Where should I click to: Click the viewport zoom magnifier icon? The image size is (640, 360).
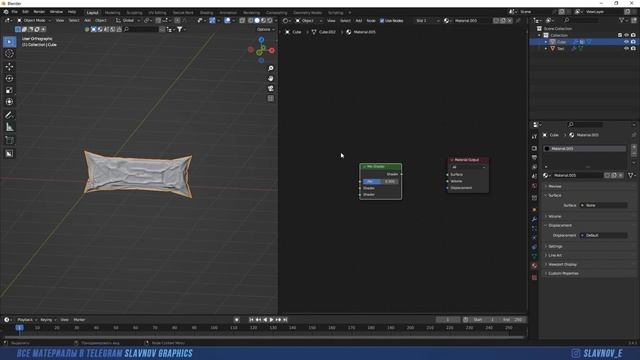[x=271, y=68]
